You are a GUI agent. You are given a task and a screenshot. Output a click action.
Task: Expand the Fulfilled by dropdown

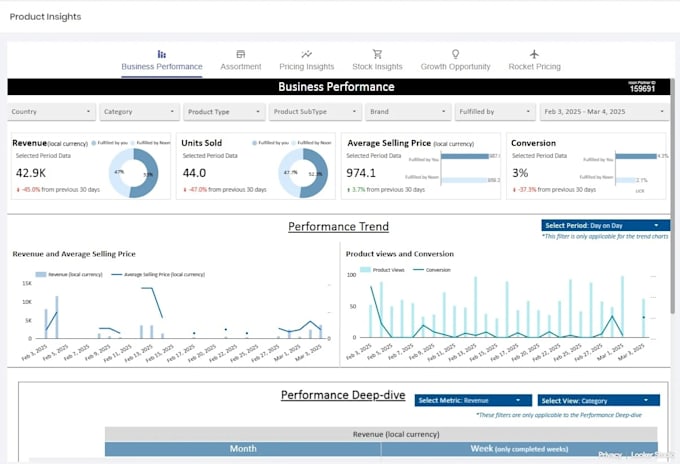494,111
